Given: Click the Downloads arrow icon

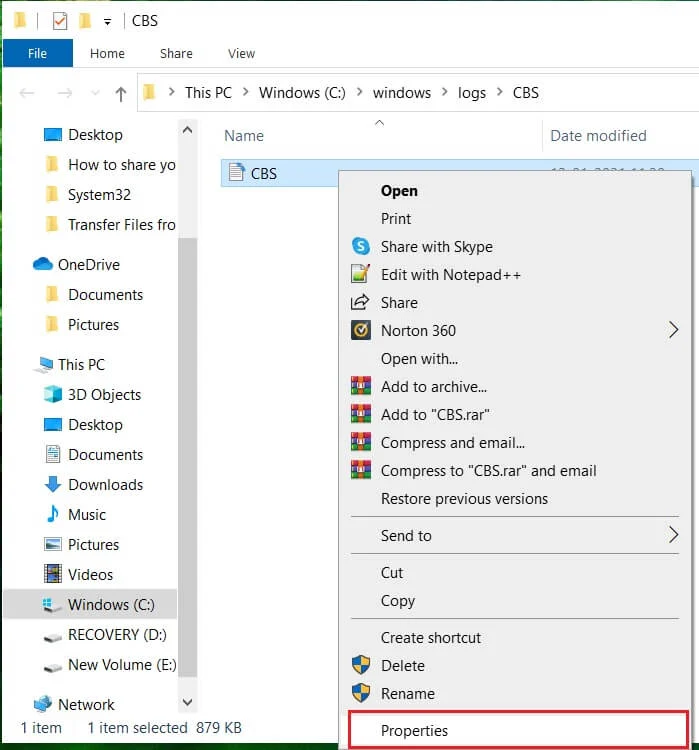Looking at the screenshot, I should click(x=53, y=484).
